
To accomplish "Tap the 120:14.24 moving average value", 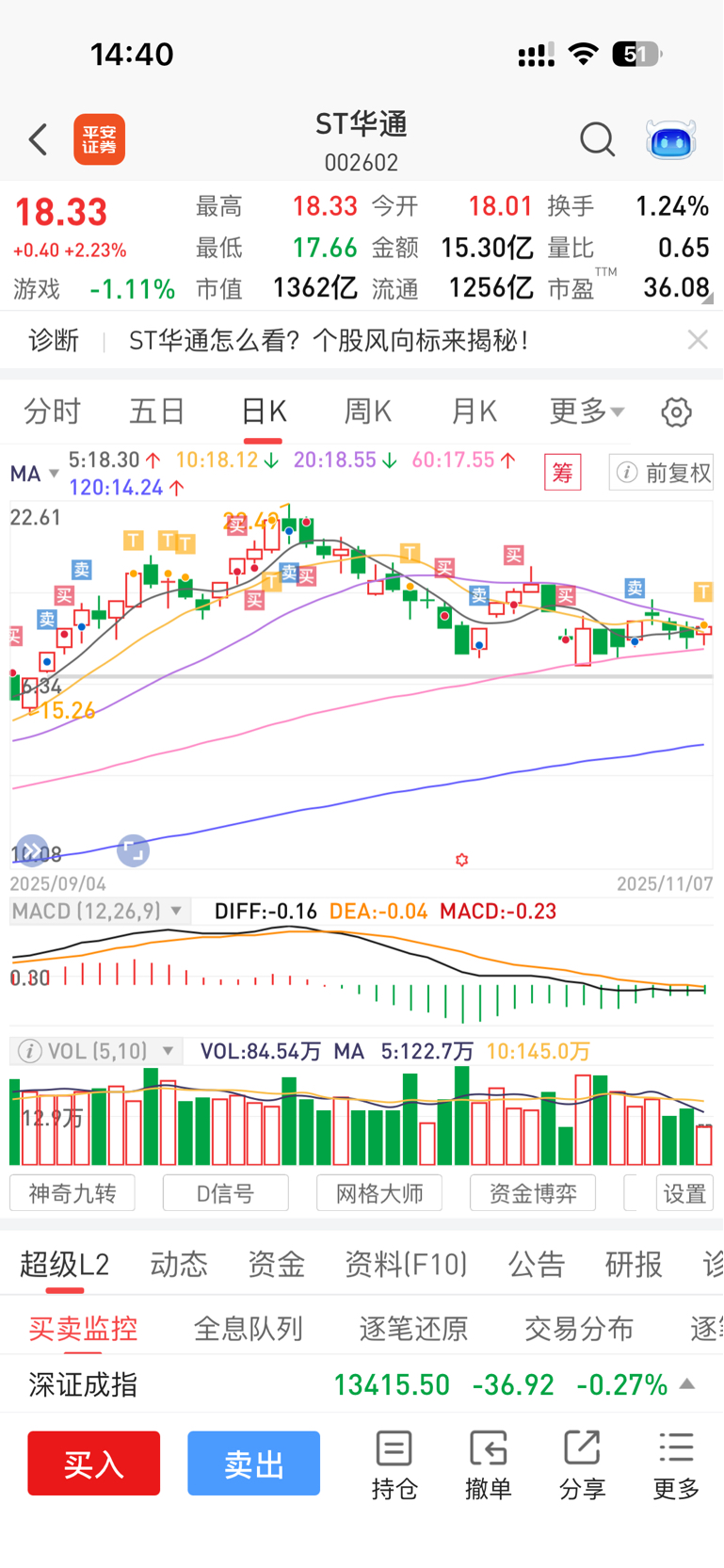I will coord(117,487).
